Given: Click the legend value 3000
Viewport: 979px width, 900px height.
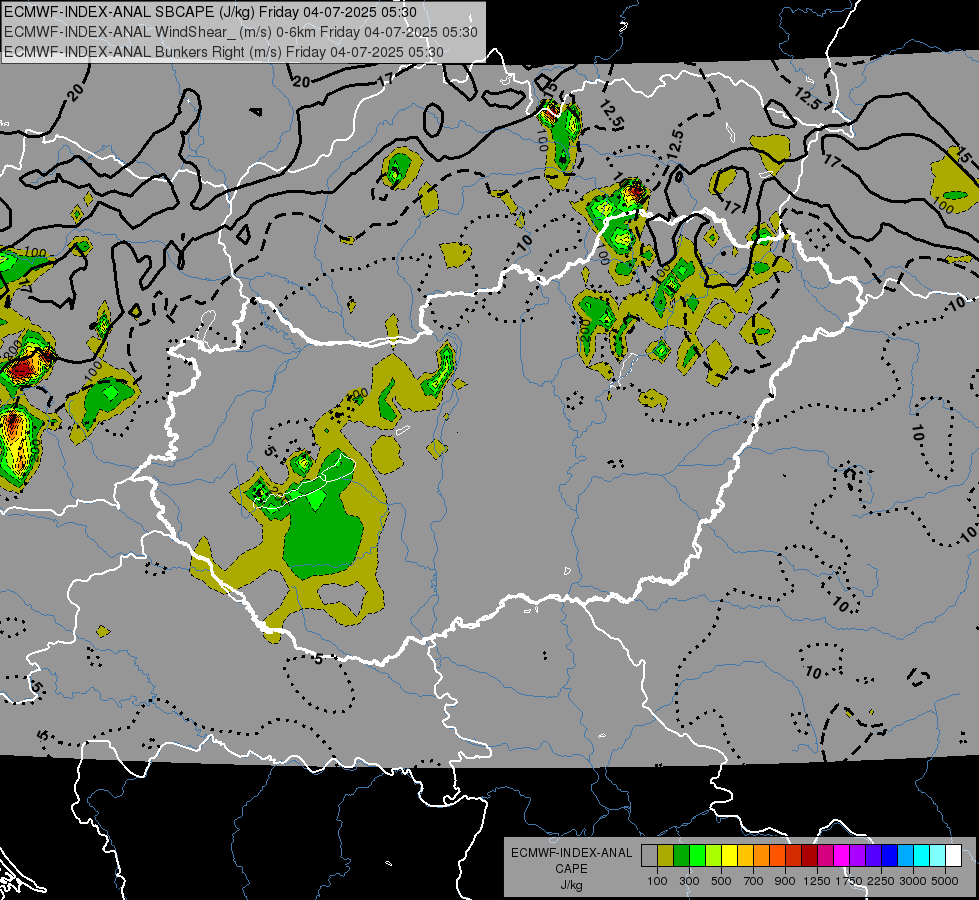Looking at the screenshot, I should (x=913, y=881).
